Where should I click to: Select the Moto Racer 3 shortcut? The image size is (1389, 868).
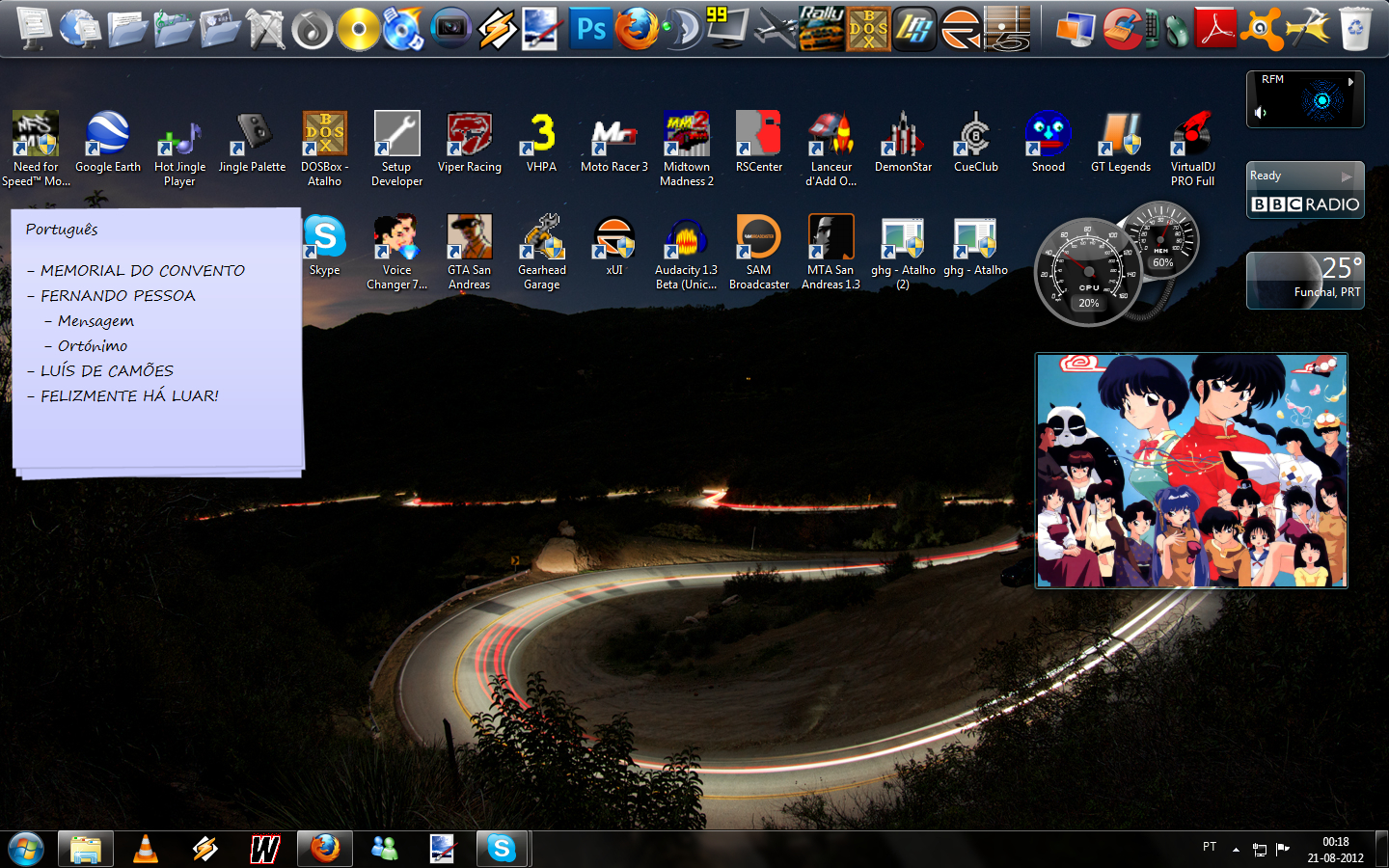pyautogui.click(x=614, y=143)
